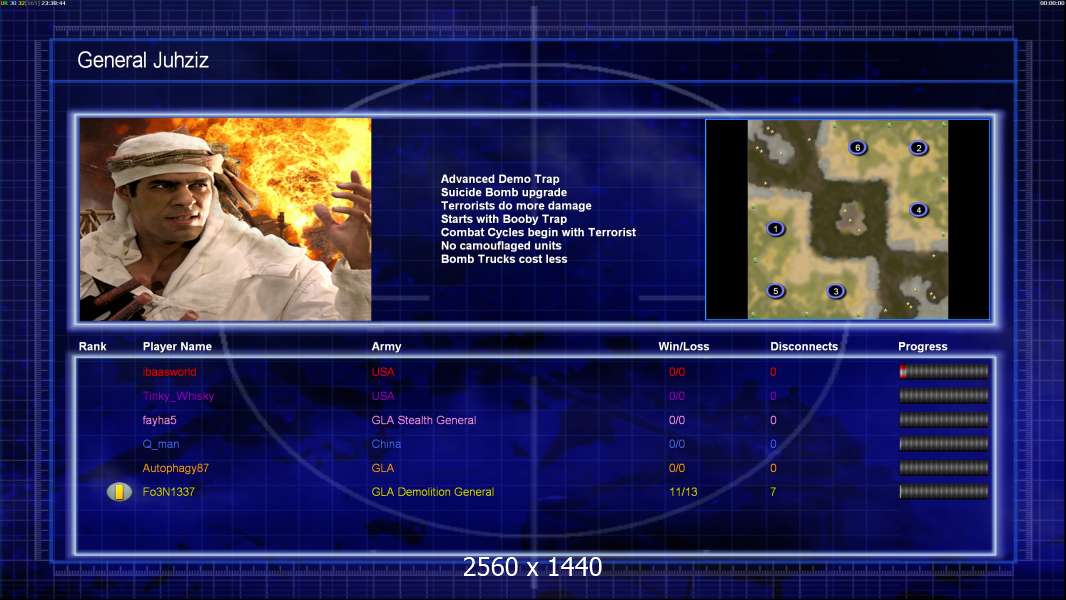
Task: Click the General Juhziz portrait image
Action: pyautogui.click(x=226, y=219)
